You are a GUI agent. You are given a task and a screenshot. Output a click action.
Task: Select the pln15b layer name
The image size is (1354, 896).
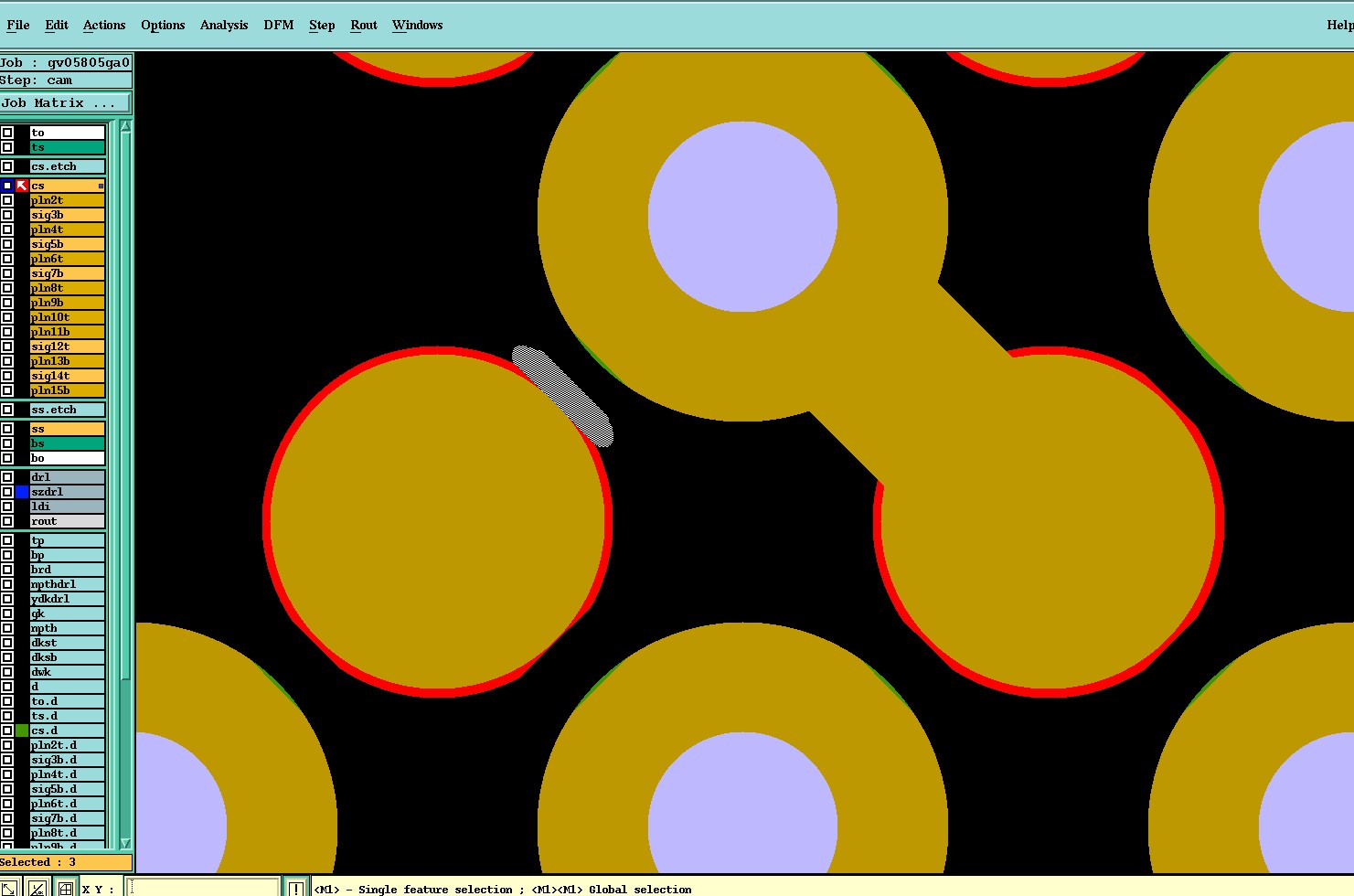click(x=68, y=390)
